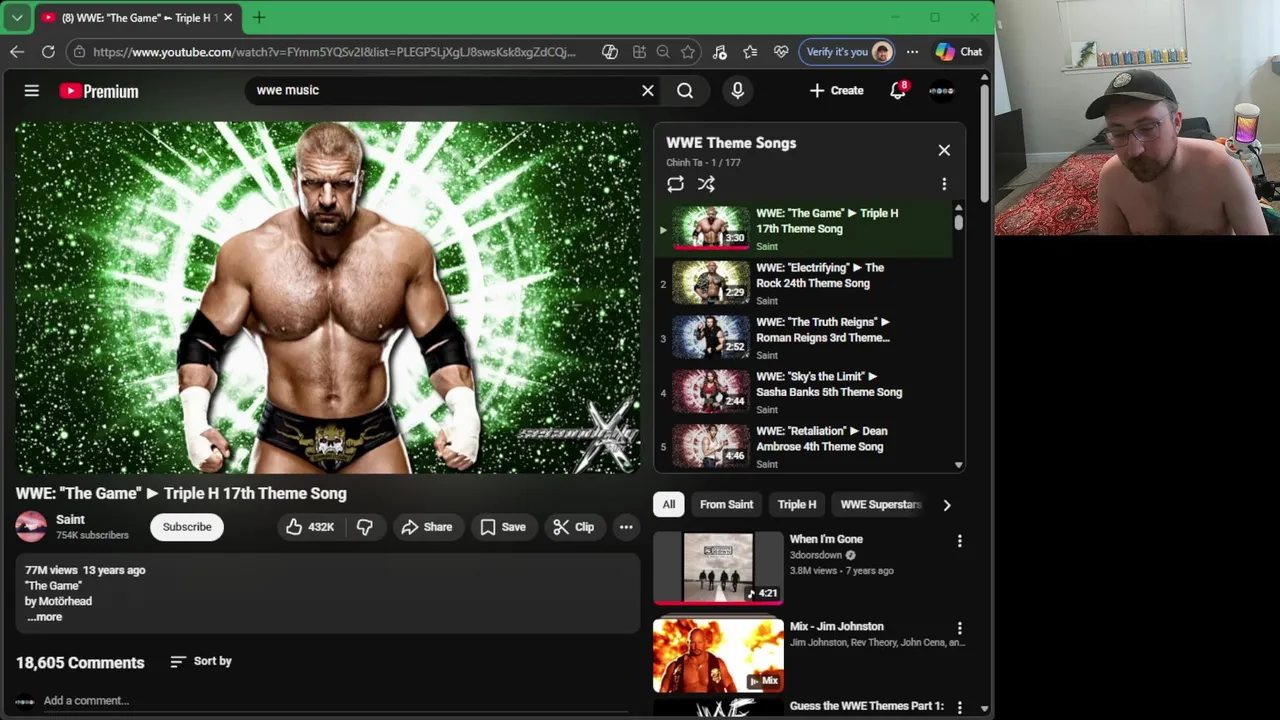Image resolution: width=1280 pixels, height=720 pixels.
Task: Open the Create button
Action: (836, 91)
